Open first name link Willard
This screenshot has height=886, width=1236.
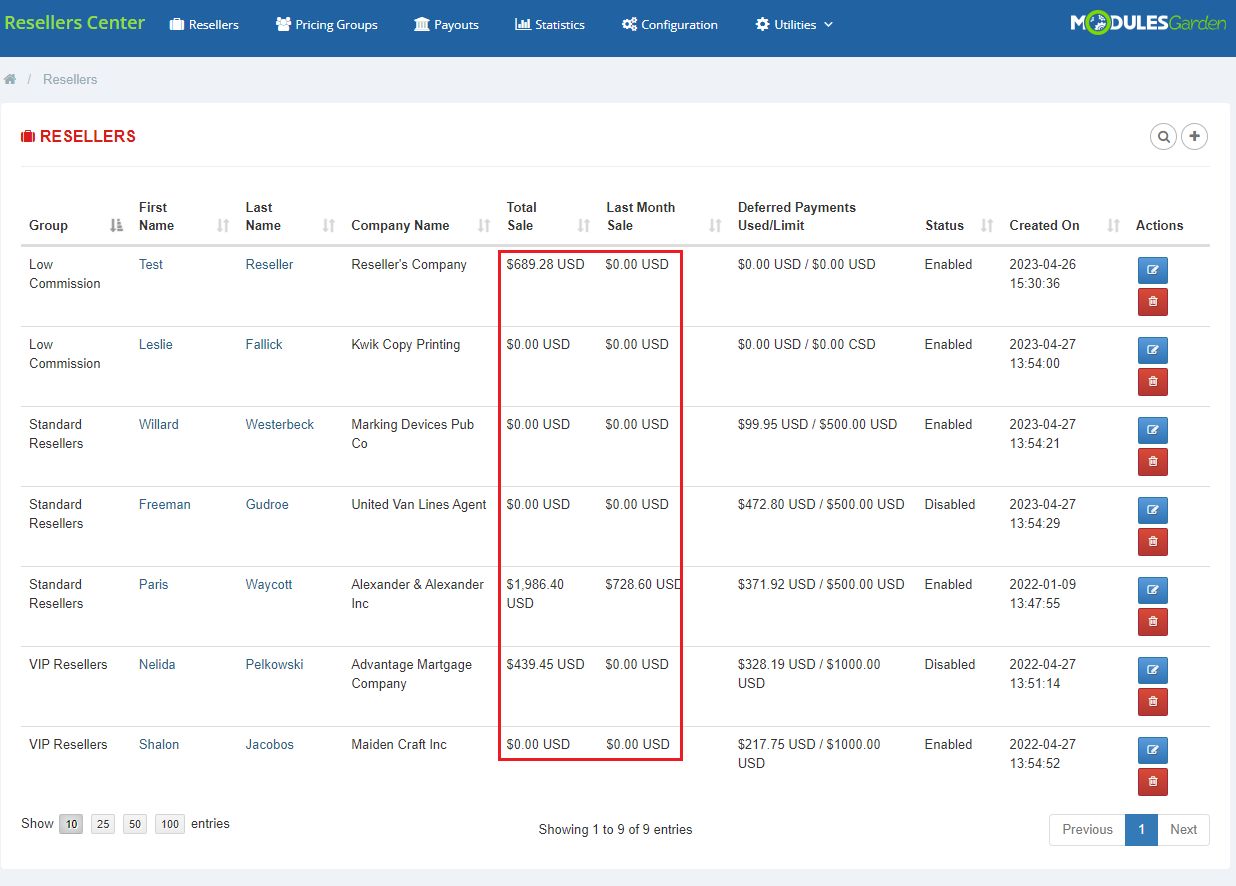click(159, 425)
